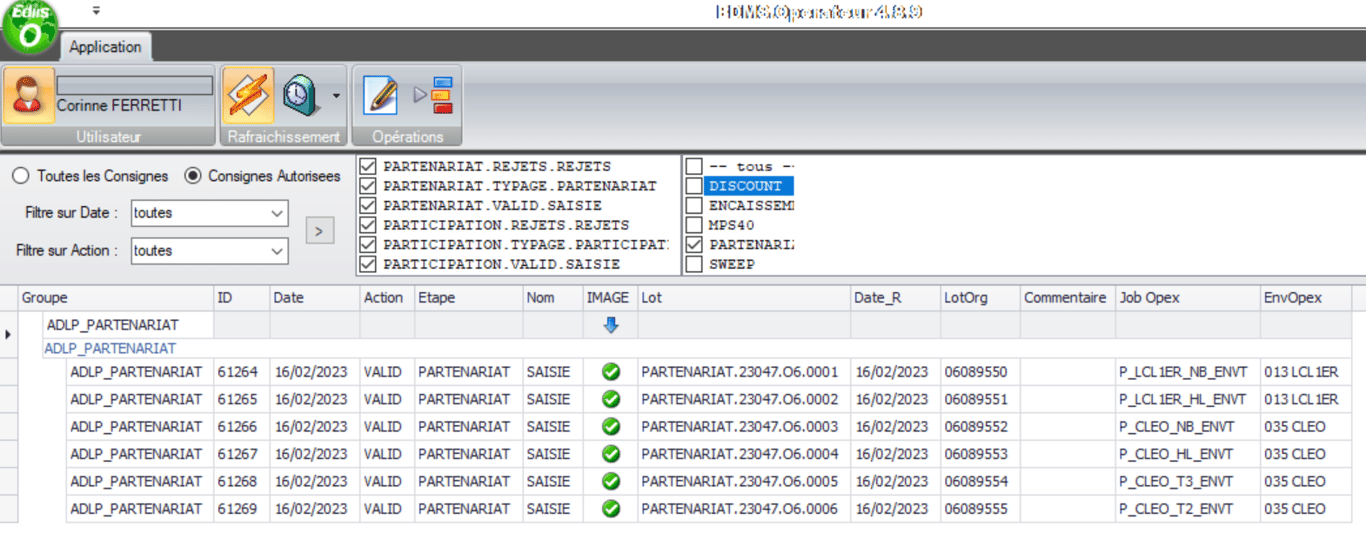The height and width of the screenshot is (533, 1366).
Task: Click green check icon for lot O6.0006
Action: [x=611, y=509]
